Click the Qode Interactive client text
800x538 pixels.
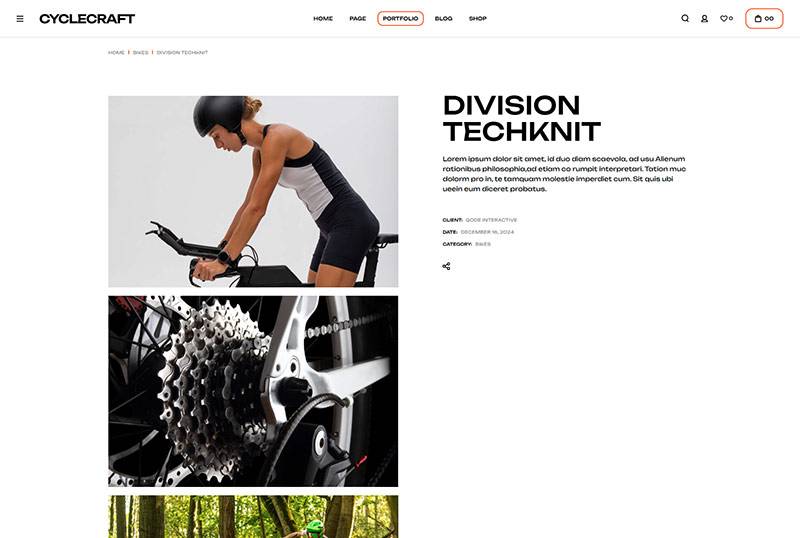click(491, 220)
